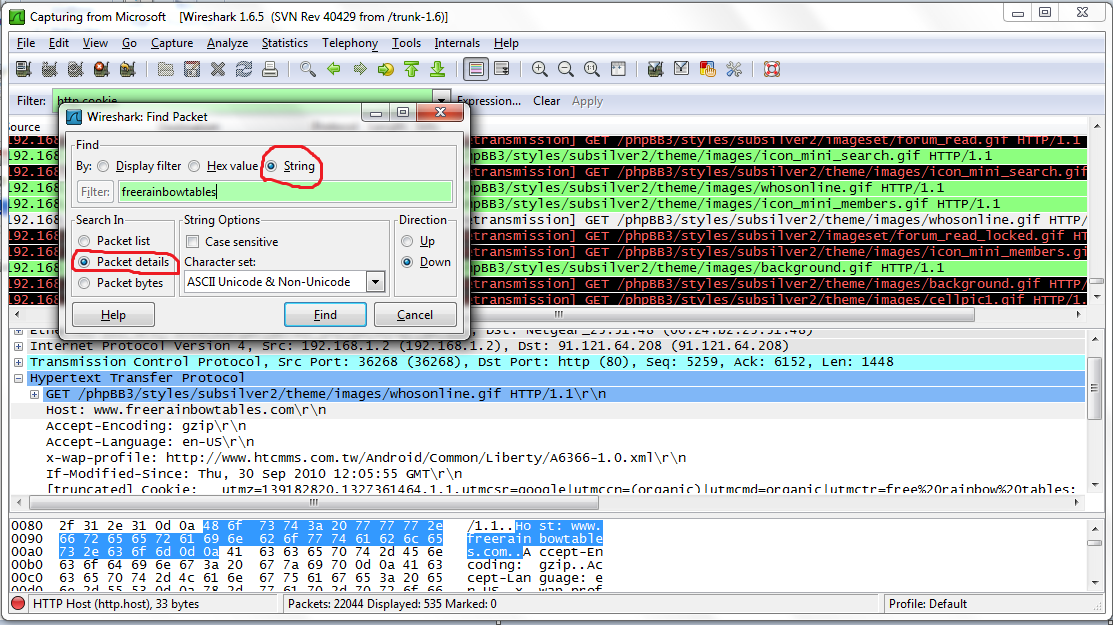Open the Internals menu

(457, 43)
